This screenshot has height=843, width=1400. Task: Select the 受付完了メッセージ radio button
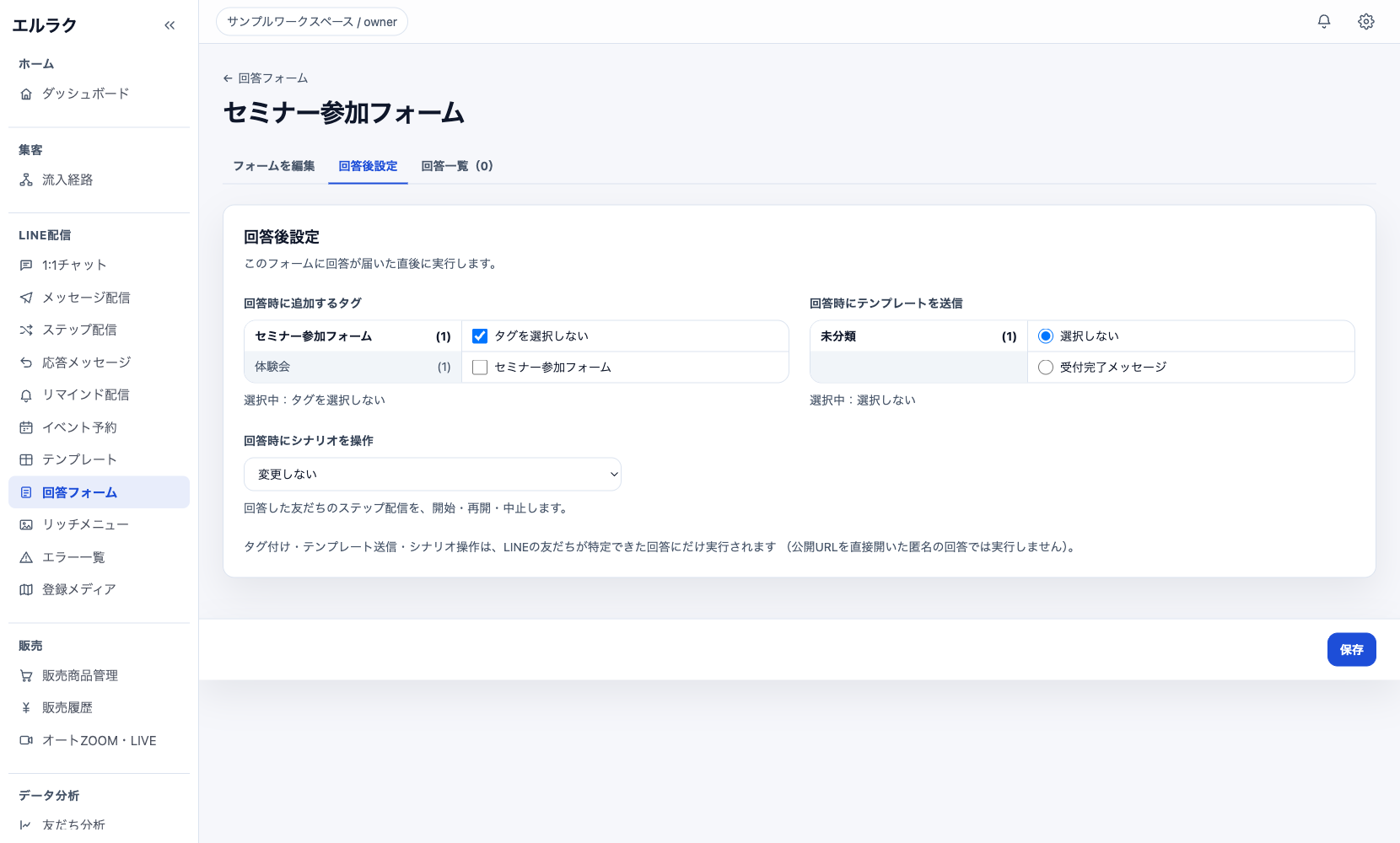tap(1046, 368)
